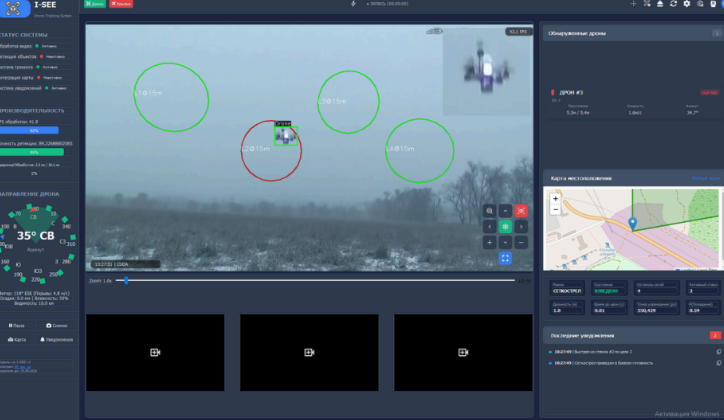Click the plus icon in top toolbar

[633, 4]
